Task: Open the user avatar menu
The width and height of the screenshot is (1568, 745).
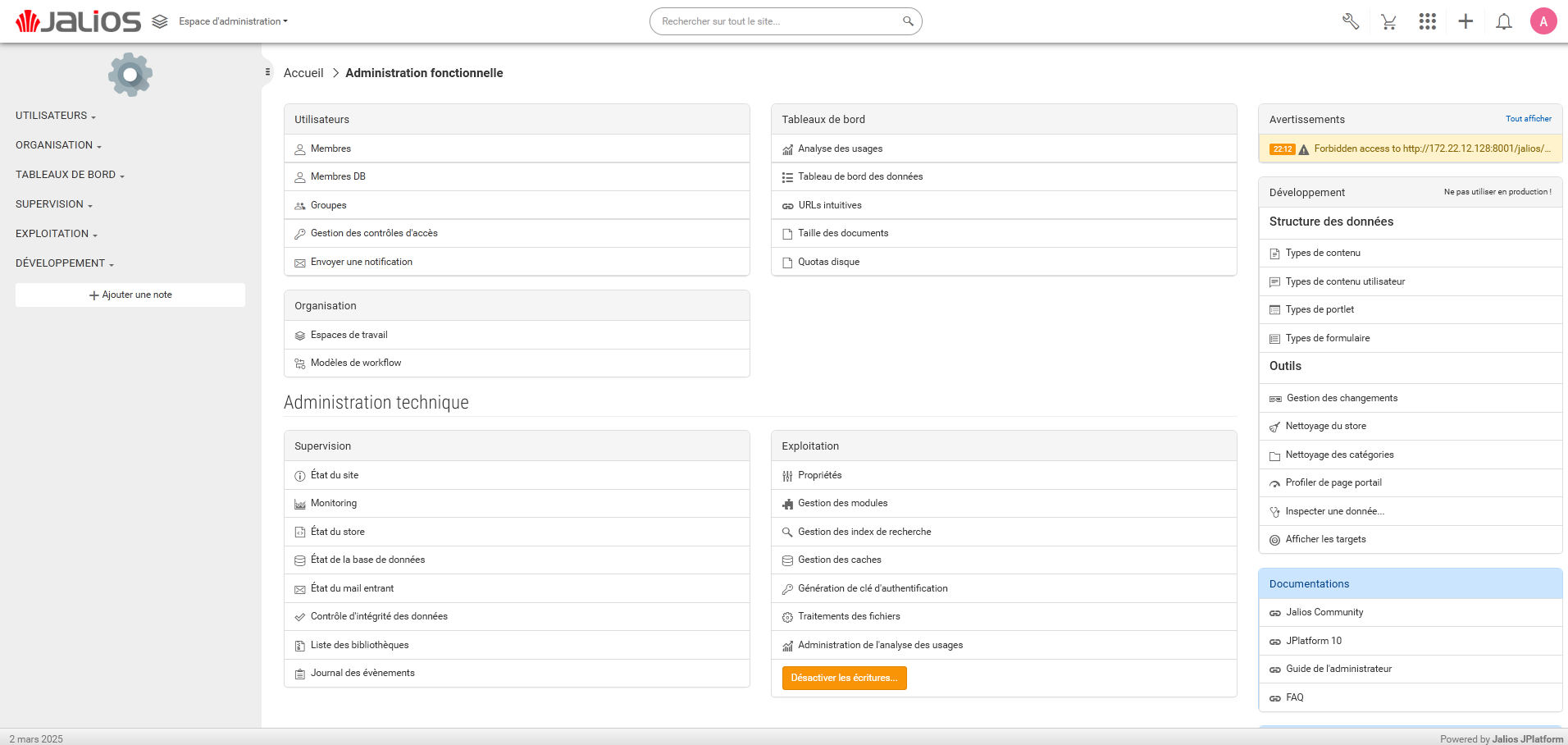Action: 1543,21
